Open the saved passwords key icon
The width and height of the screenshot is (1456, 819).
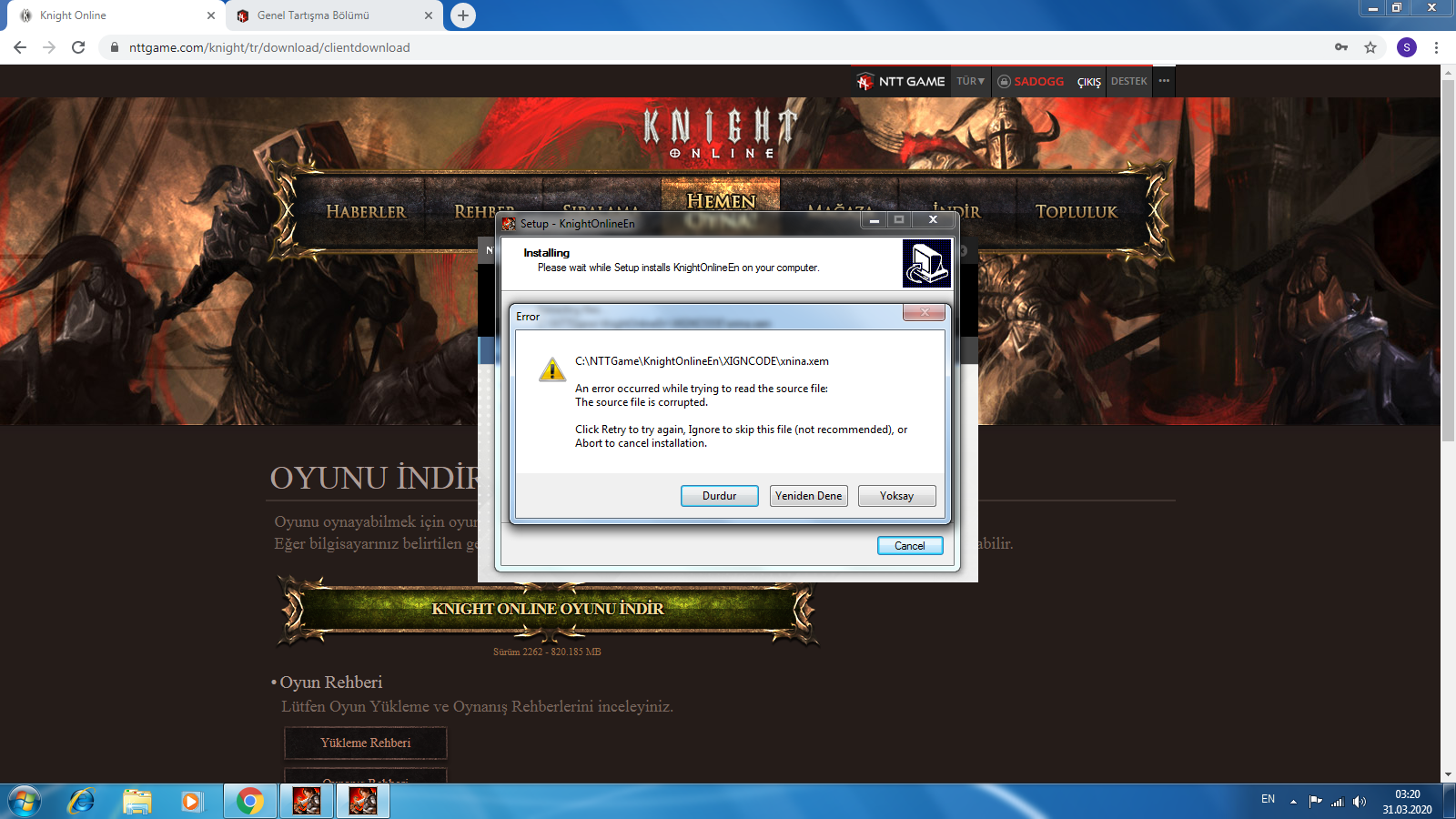point(1341,47)
